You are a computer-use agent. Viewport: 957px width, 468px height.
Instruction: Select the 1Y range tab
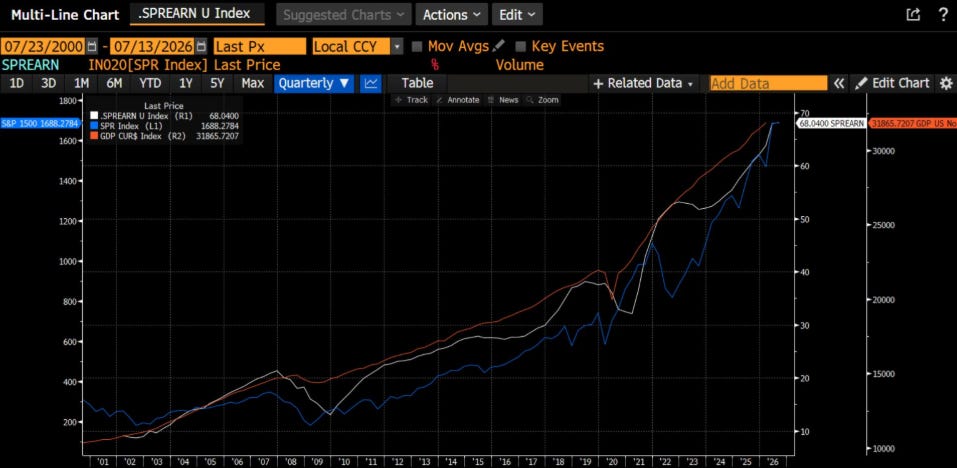tap(186, 83)
